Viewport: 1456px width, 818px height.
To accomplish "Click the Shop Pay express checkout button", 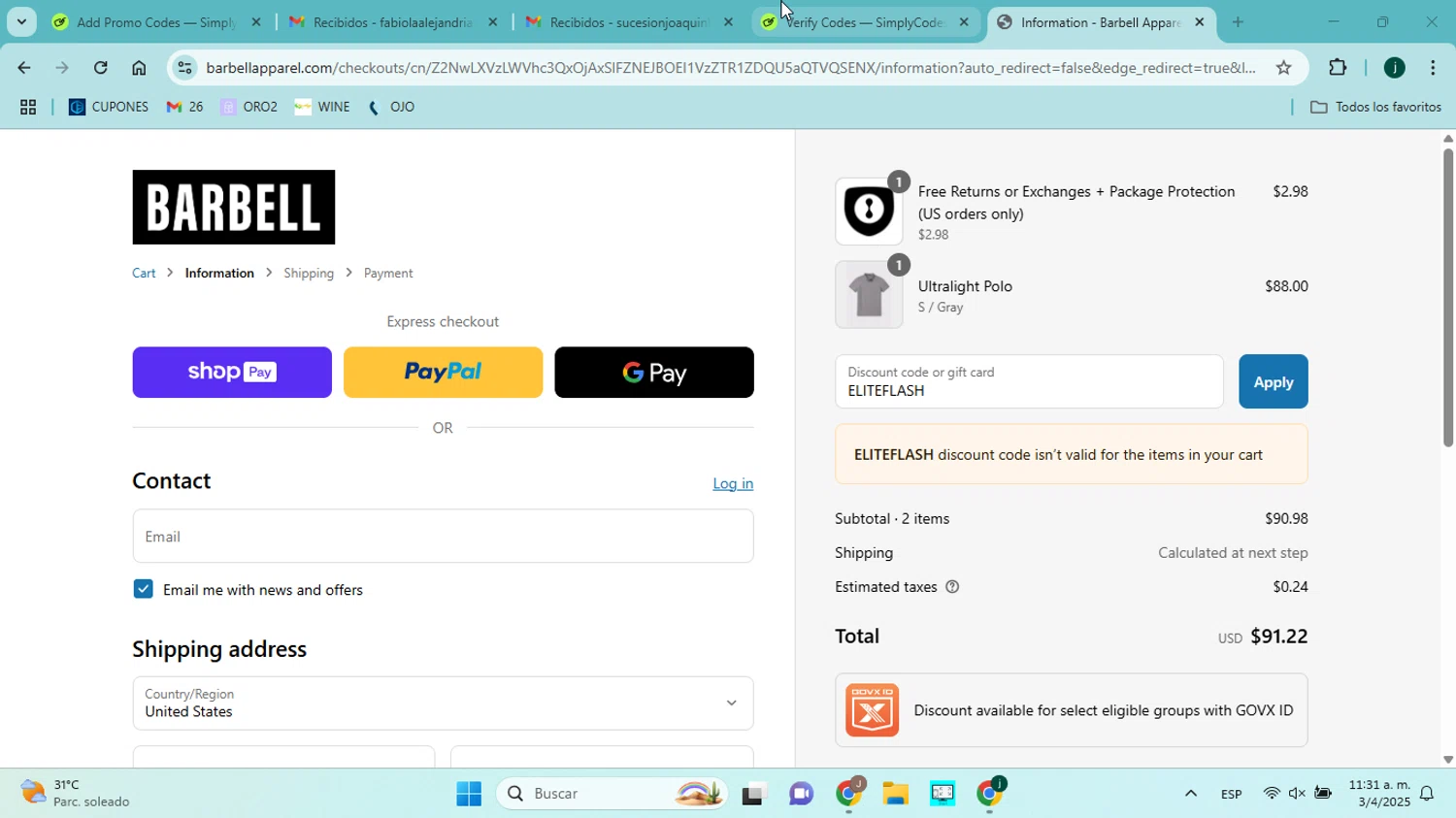I will [232, 373].
